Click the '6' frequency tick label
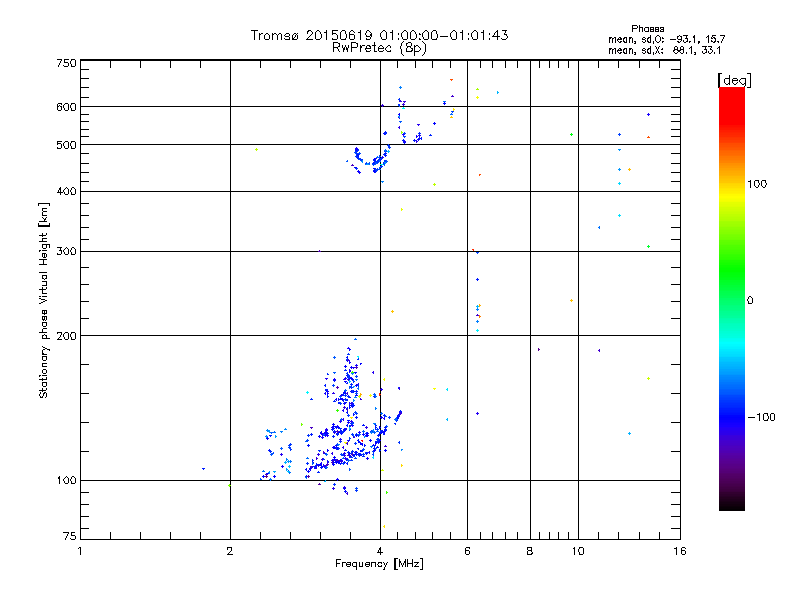Image resolution: width=800 pixels, height=600 pixels. (x=467, y=551)
